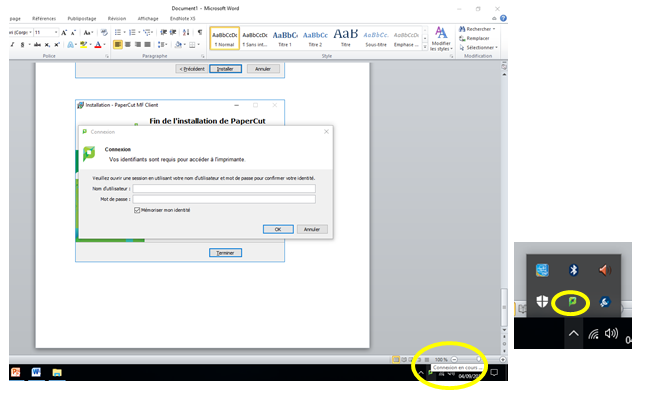The image size is (646, 394).
Task: Insert a numbered list
Action: click(x=132, y=33)
